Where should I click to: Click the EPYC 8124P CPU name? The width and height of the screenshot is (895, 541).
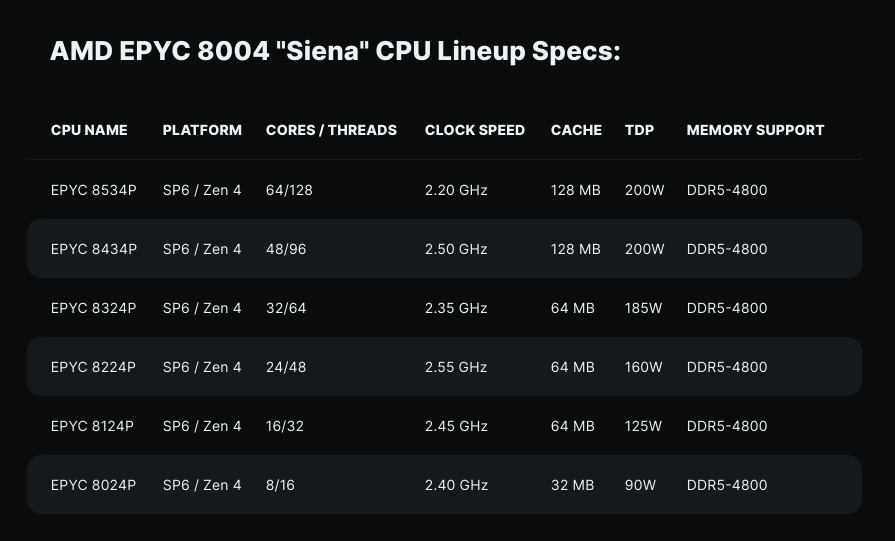click(93, 426)
